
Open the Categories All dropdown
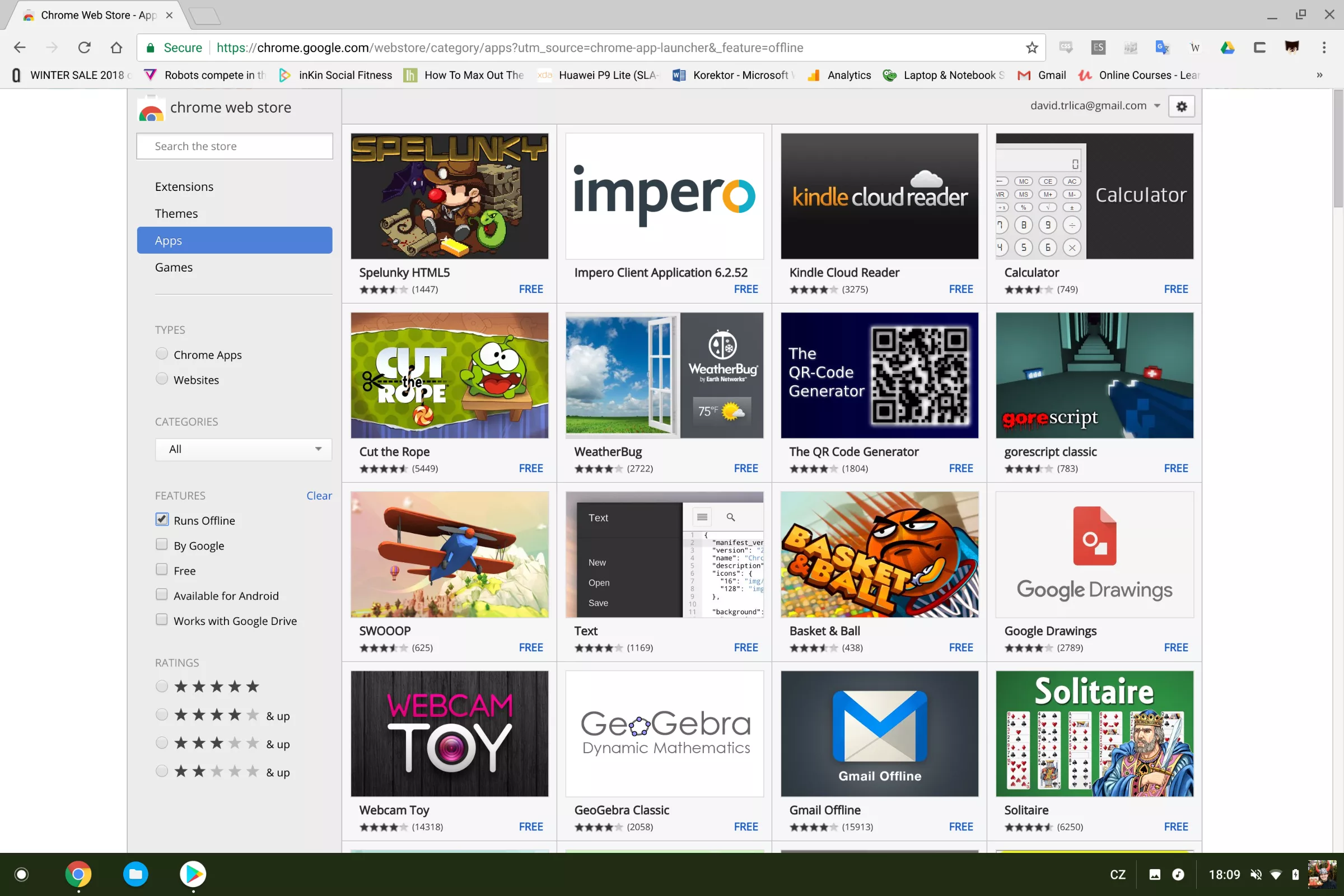point(244,449)
